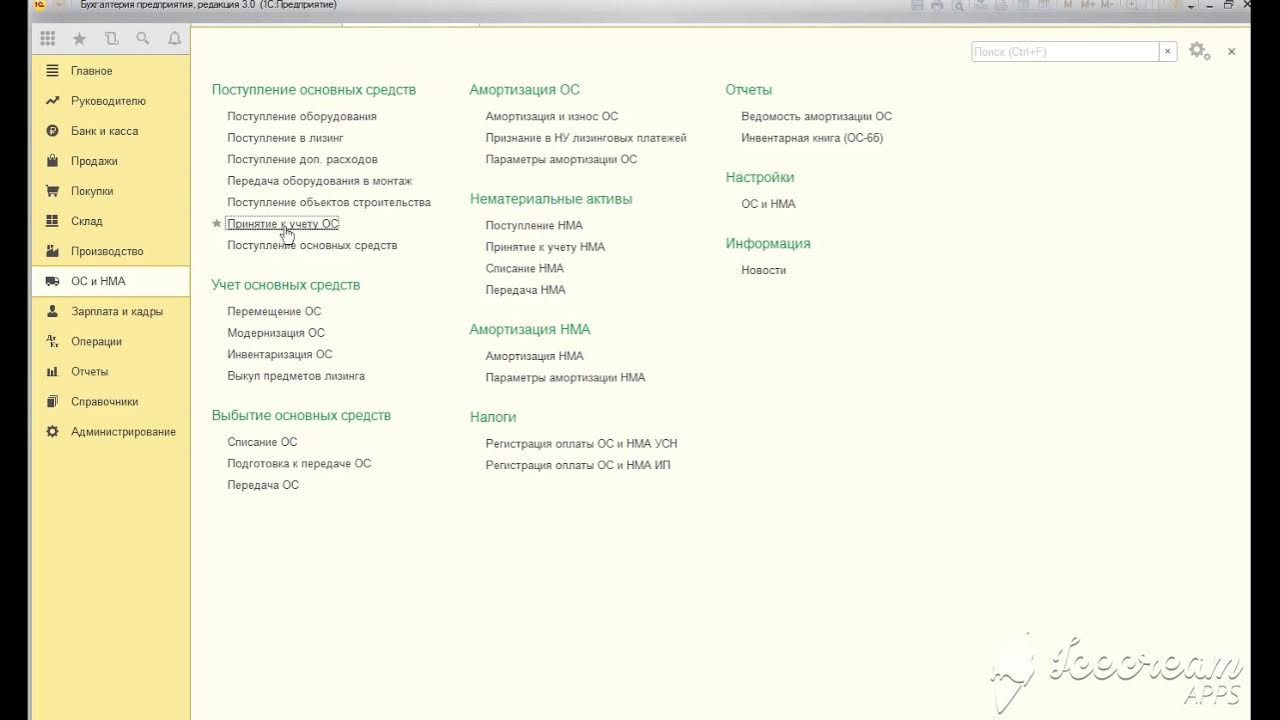Open Модернизация ОС

[x=276, y=333]
